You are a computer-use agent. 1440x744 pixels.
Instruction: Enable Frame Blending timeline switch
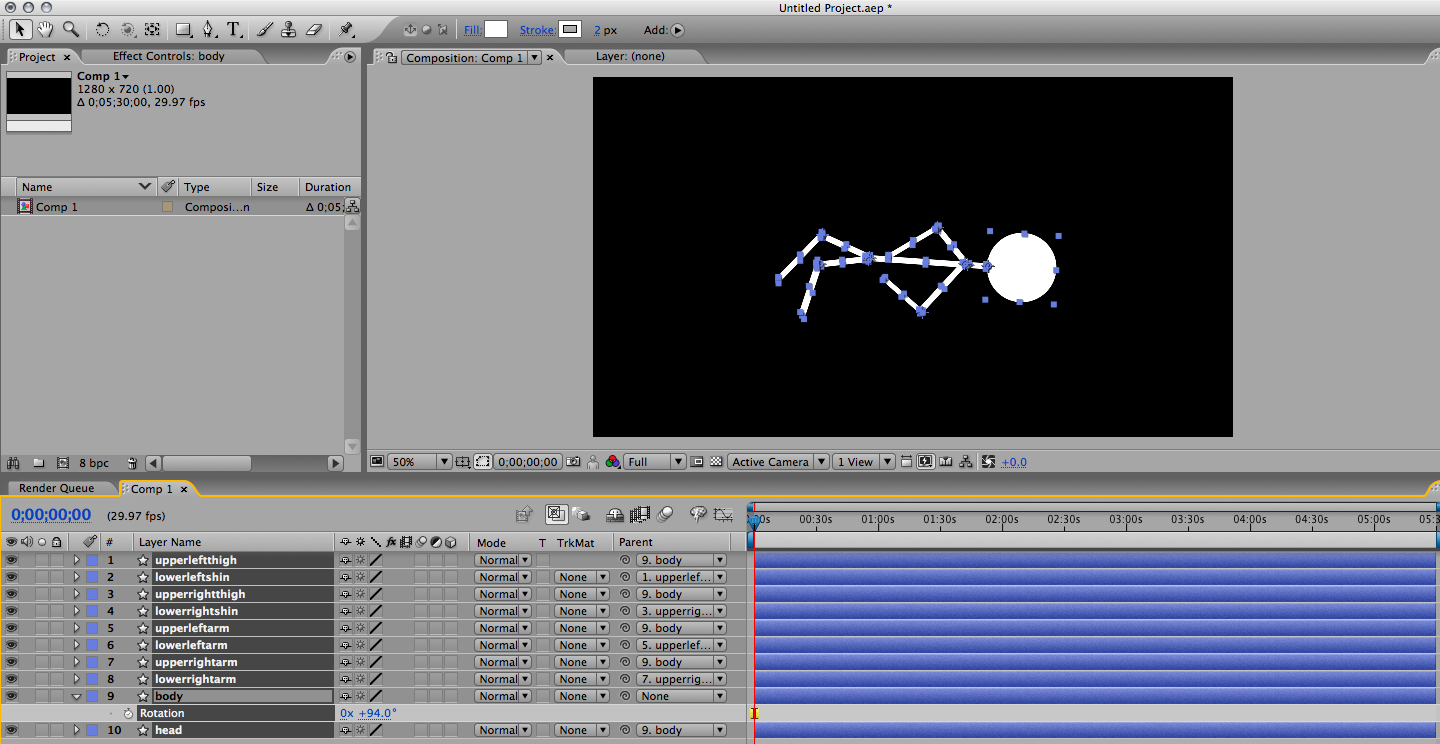(641, 514)
